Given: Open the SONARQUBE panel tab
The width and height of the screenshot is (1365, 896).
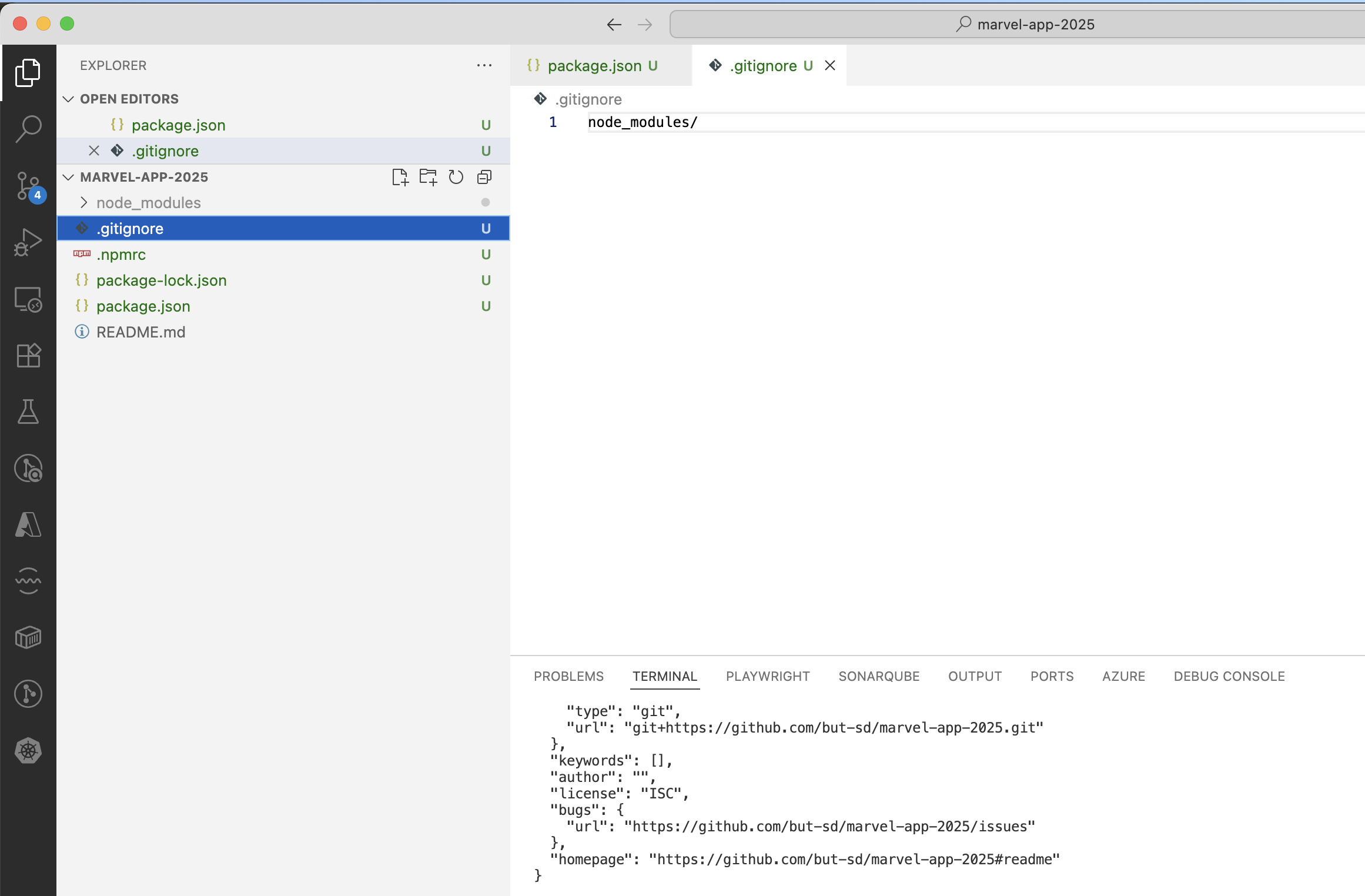Looking at the screenshot, I should [x=879, y=676].
